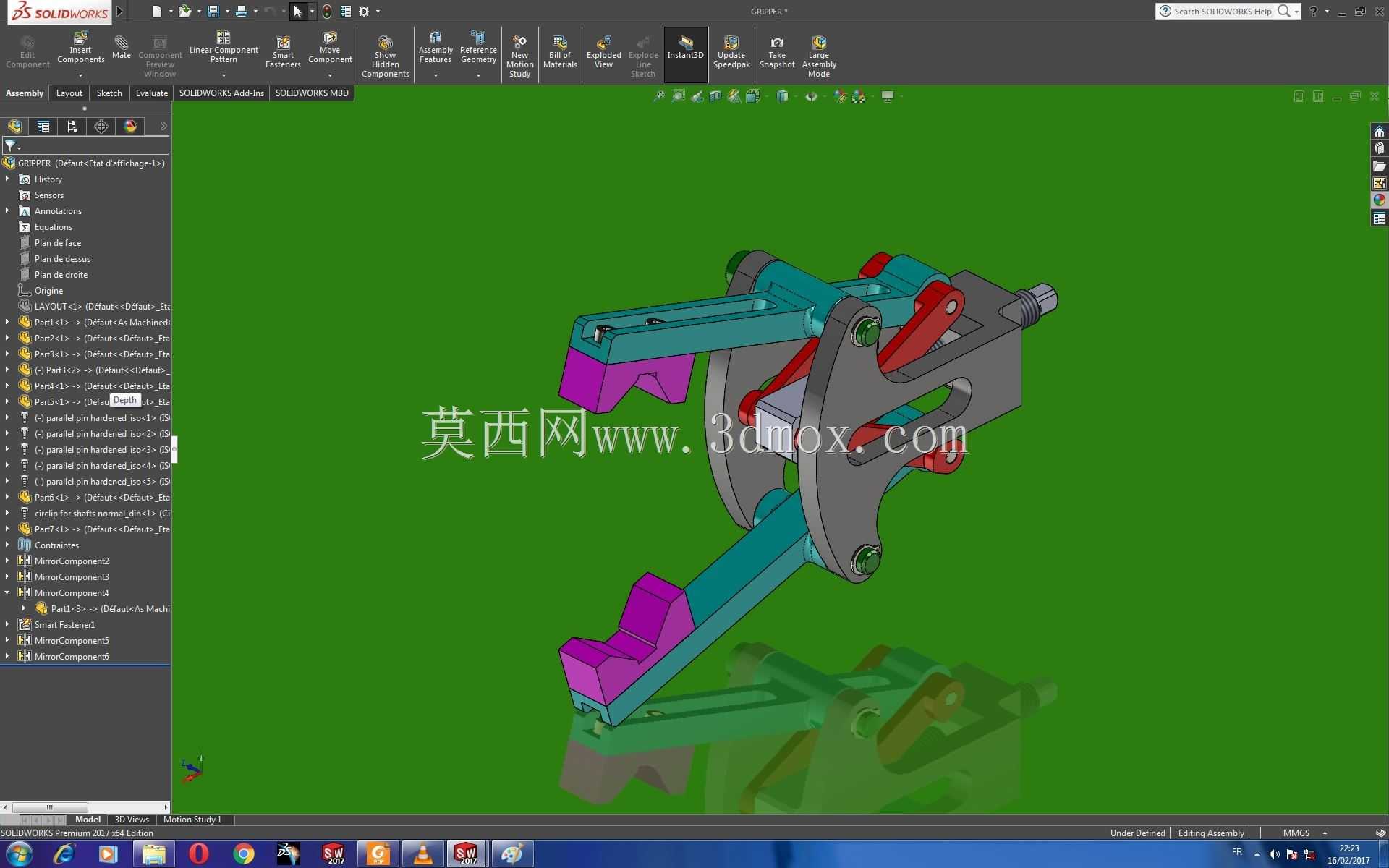The width and height of the screenshot is (1389, 868).
Task: Click the Zoom to Fit icon
Action: 659,96
